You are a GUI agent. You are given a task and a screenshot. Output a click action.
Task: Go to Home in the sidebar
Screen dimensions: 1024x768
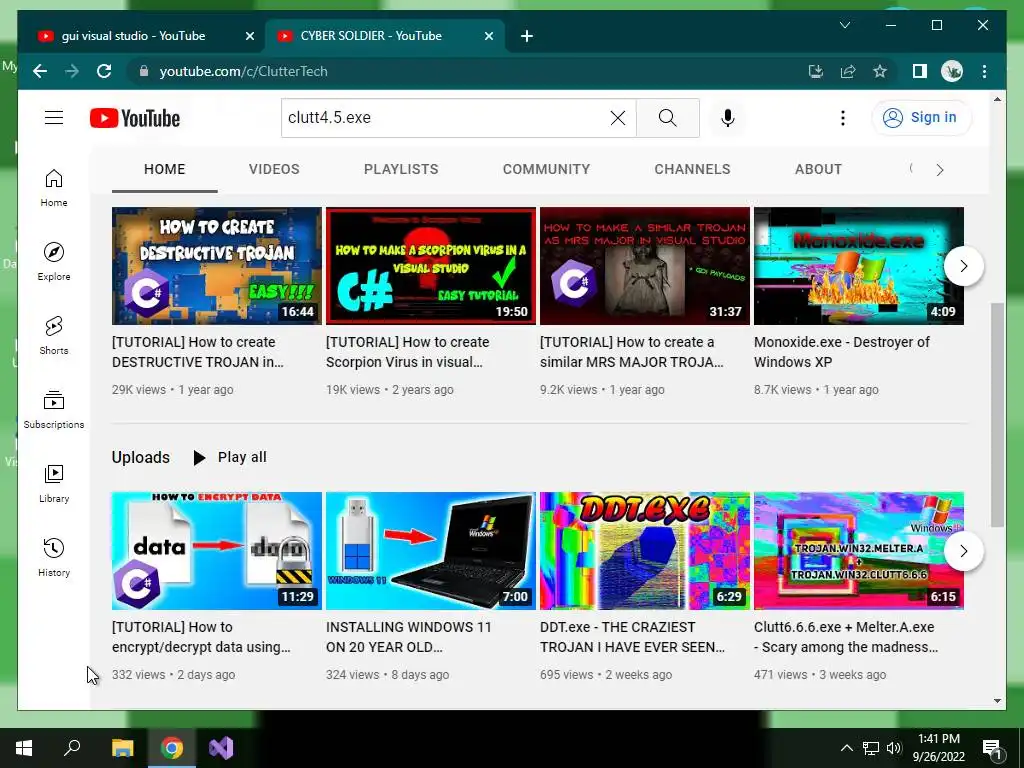pyautogui.click(x=54, y=188)
